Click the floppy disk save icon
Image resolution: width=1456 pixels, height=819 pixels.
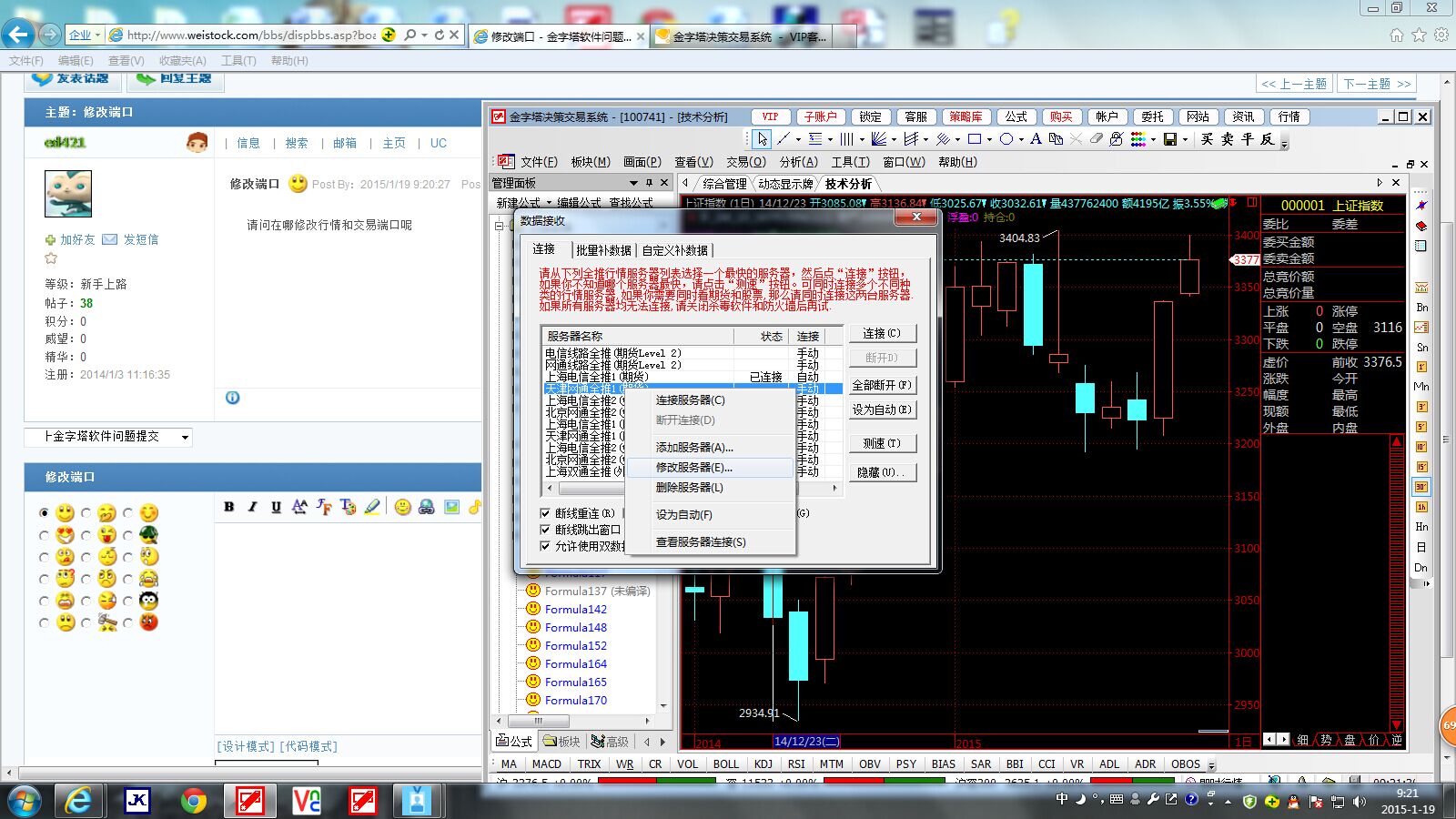coord(1170,139)
